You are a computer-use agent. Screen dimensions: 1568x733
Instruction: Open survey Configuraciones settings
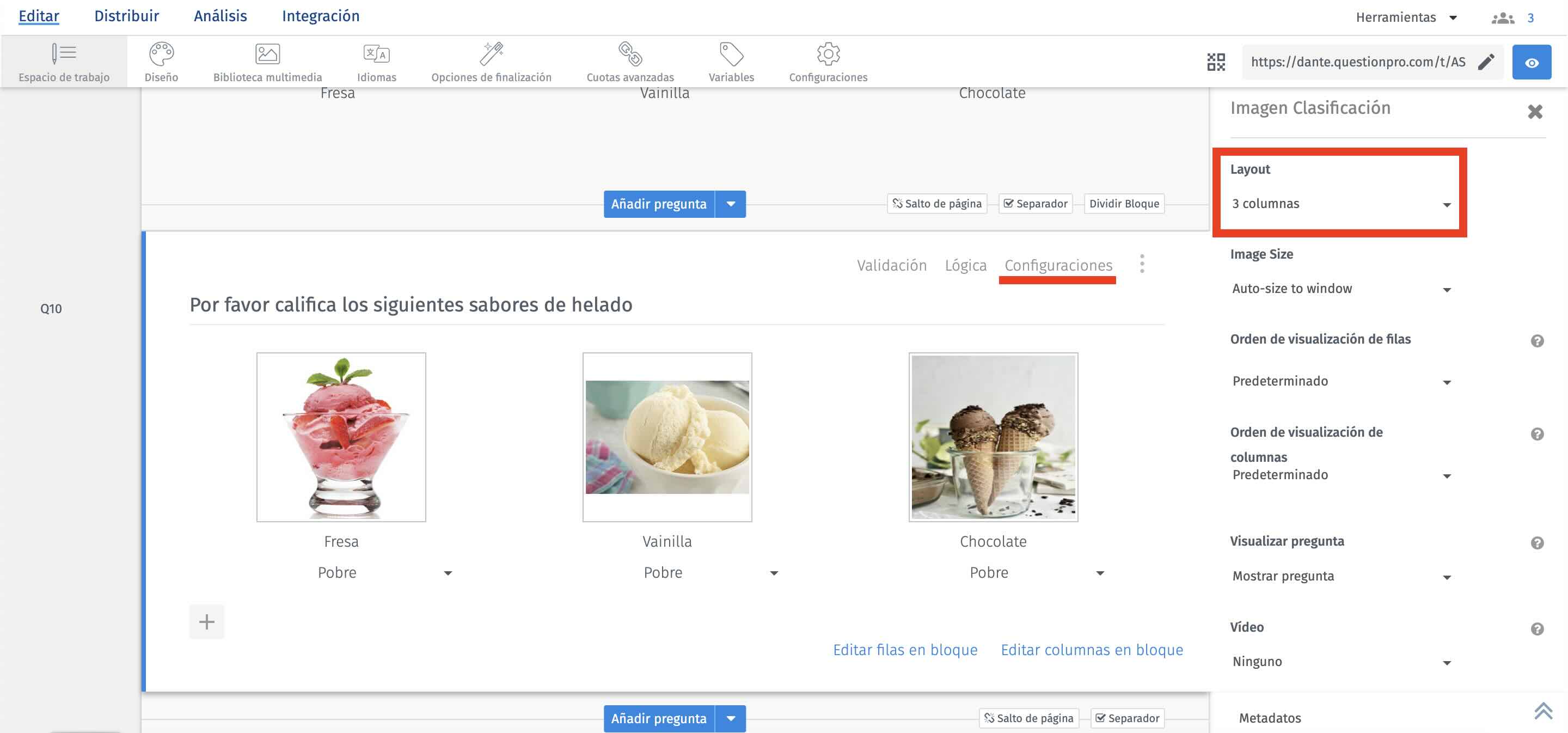[x=828, y=61]
